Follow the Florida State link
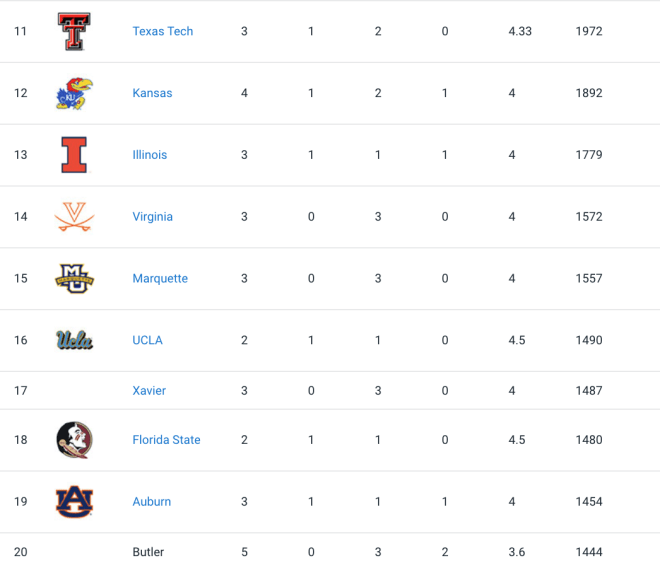The height and width of the screenshot is (570, 660). coord(166,439)
